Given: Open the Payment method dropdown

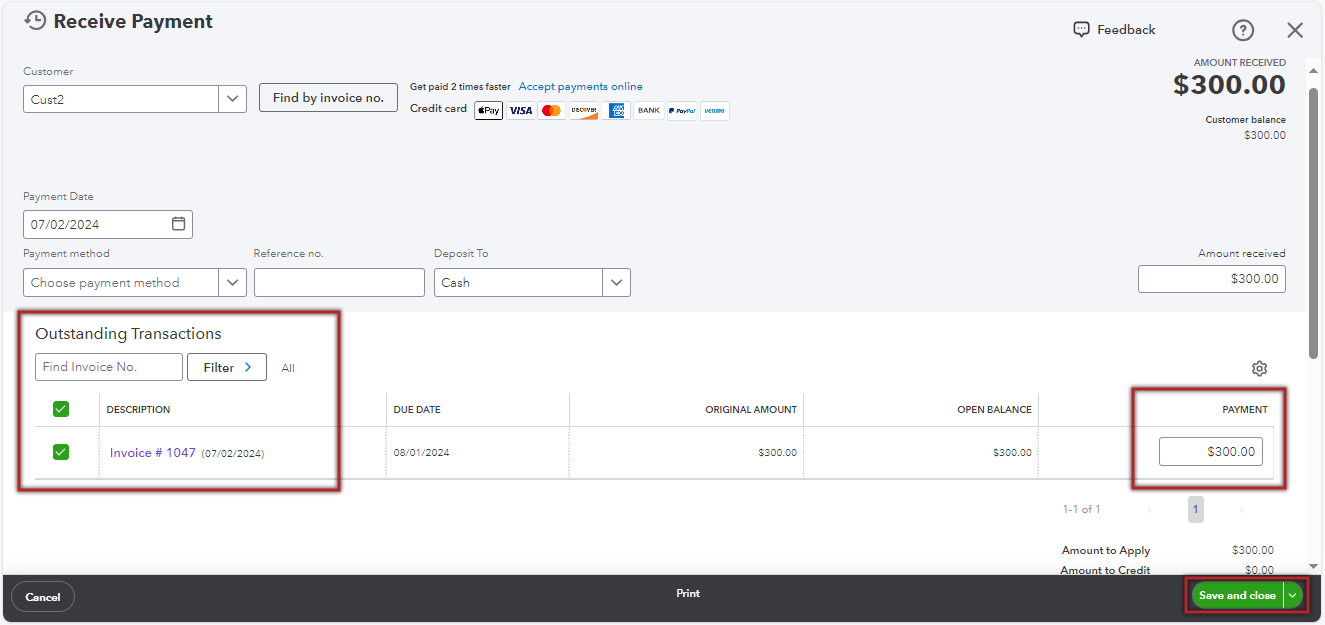Looking at the screenshot, I should [x=232, y=283].
